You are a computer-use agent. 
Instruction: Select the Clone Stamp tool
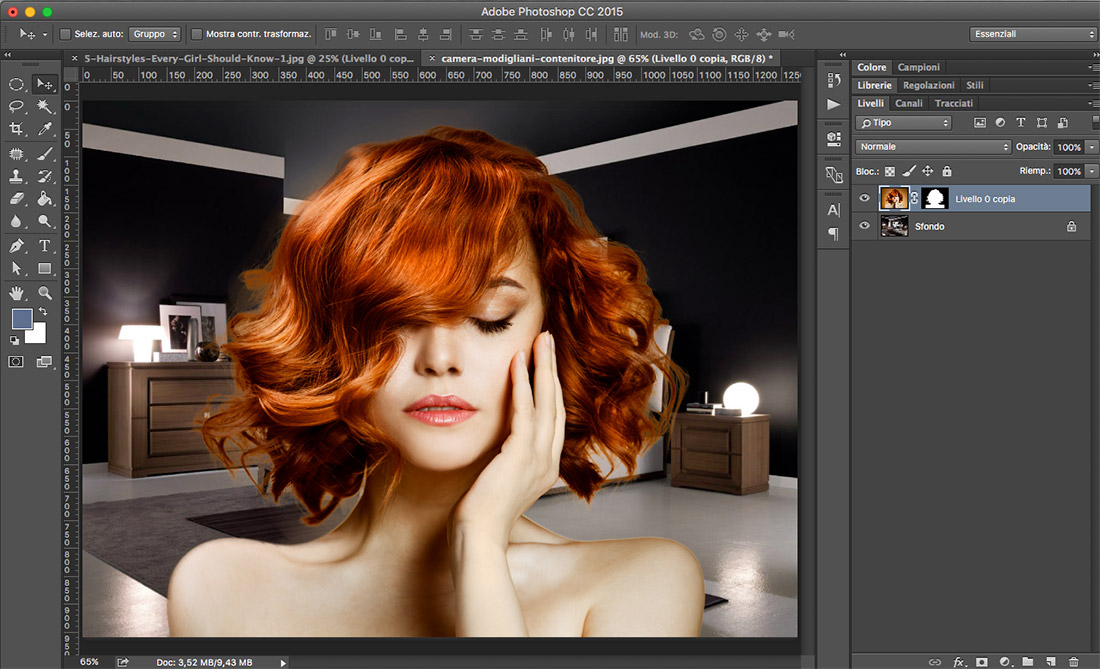coord(17,176)
